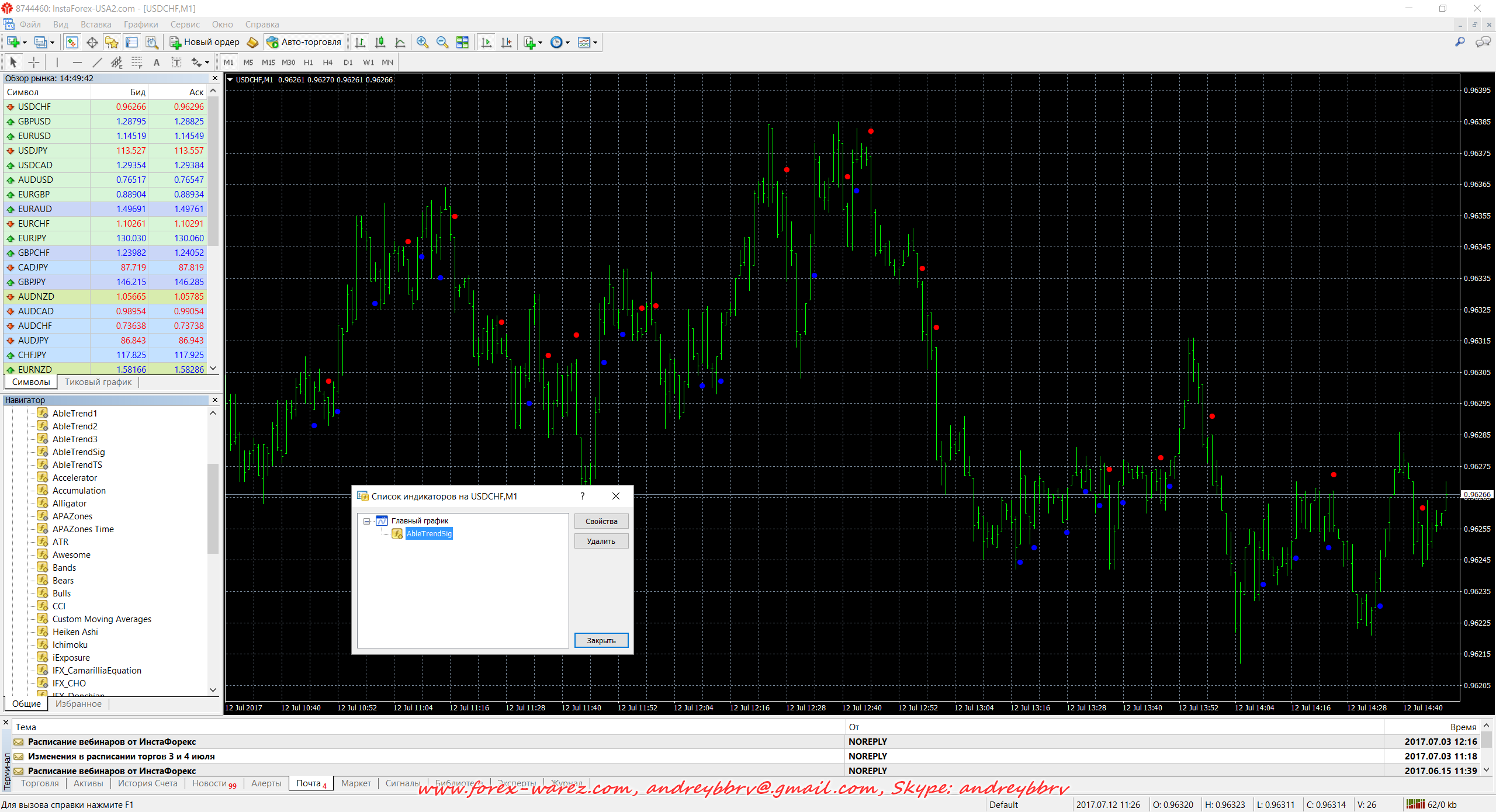
Task: Open the Fibonacci retracement tool
Action: [x=137, y=63]
